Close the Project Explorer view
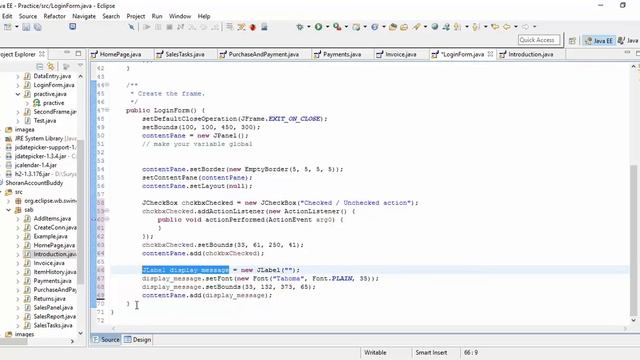Viewport: 640px width, 360px height. [42, 54]
